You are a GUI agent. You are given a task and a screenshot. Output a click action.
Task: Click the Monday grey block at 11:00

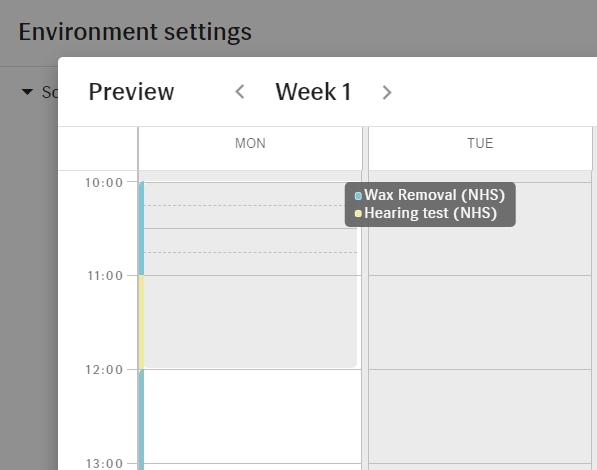(251, 322)
